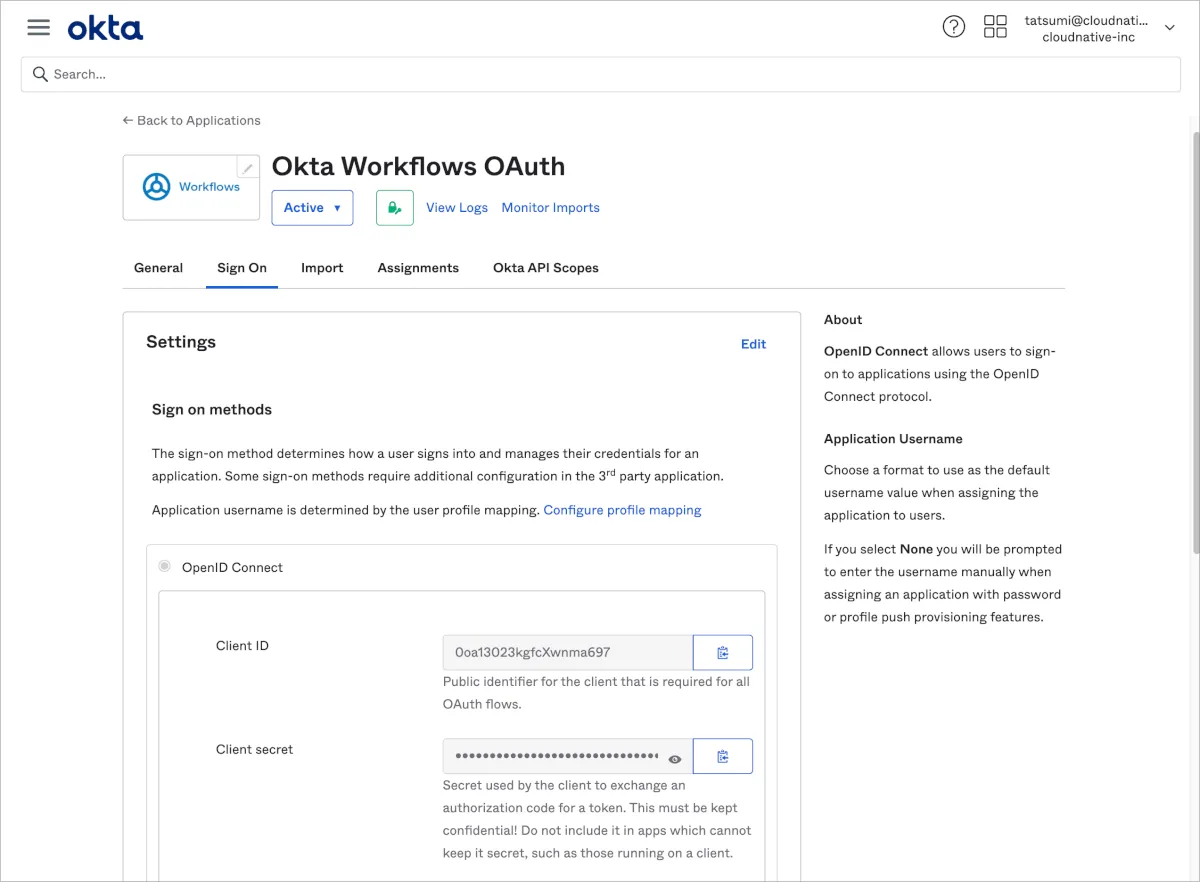Open the apps grid launcher
The image size is (1200, 882).
click(x=995, y=27)
